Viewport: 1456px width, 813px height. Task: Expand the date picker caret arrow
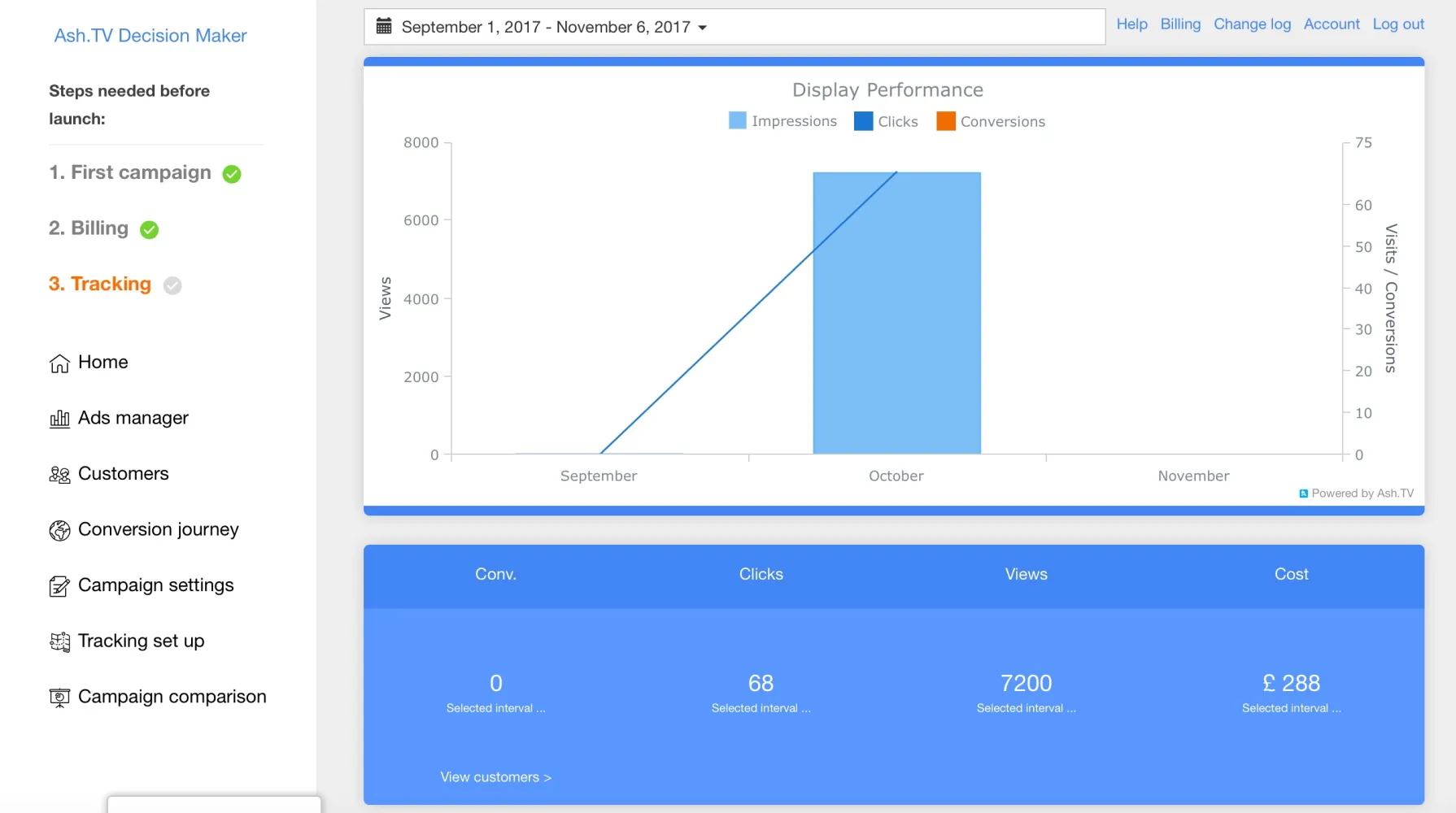pos(703,28)
